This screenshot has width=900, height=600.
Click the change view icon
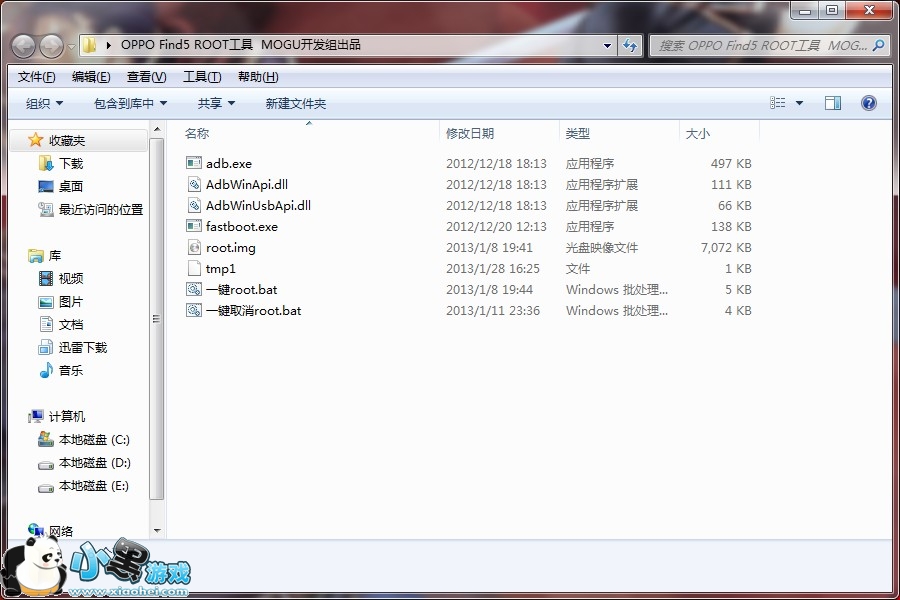[778, 103]
